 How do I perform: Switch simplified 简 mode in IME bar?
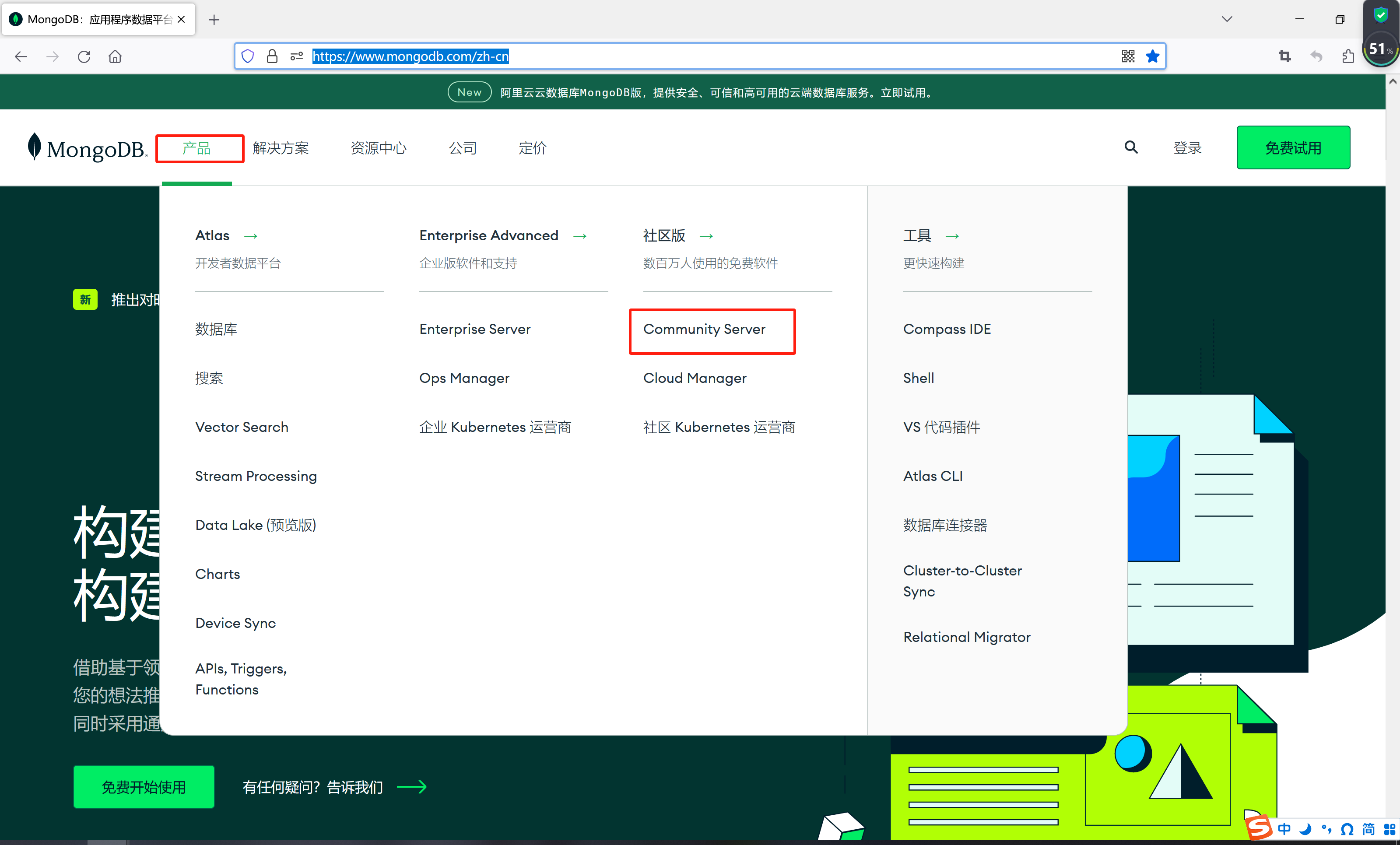click(x=1368, y=829)
